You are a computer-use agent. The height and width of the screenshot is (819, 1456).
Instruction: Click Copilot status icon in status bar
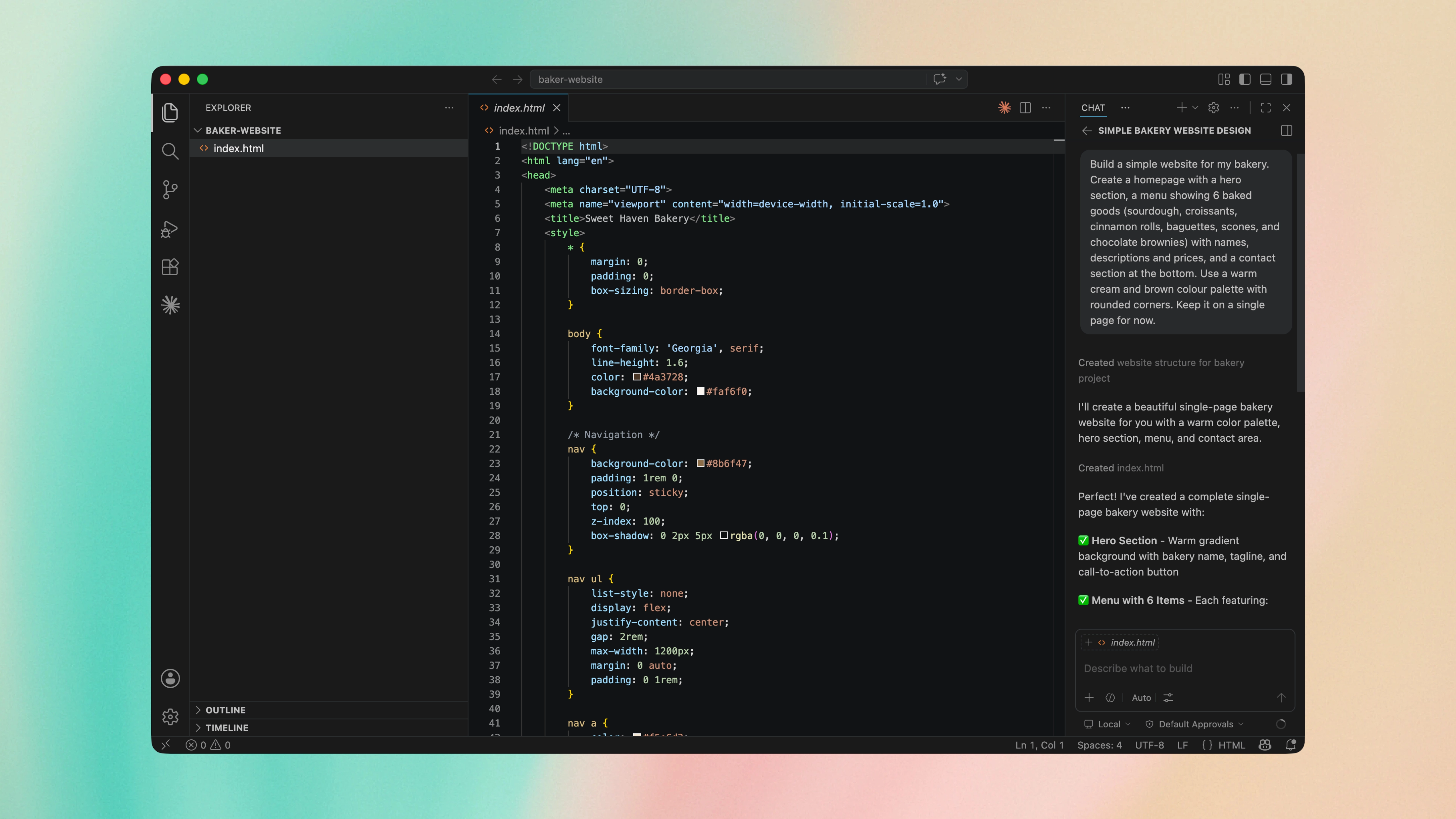click(x=1265, y=745)
